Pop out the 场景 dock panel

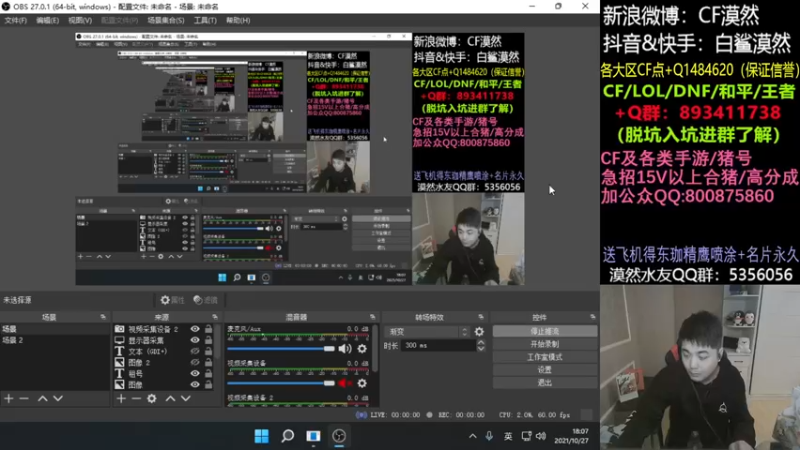click(x=103, y=317)
